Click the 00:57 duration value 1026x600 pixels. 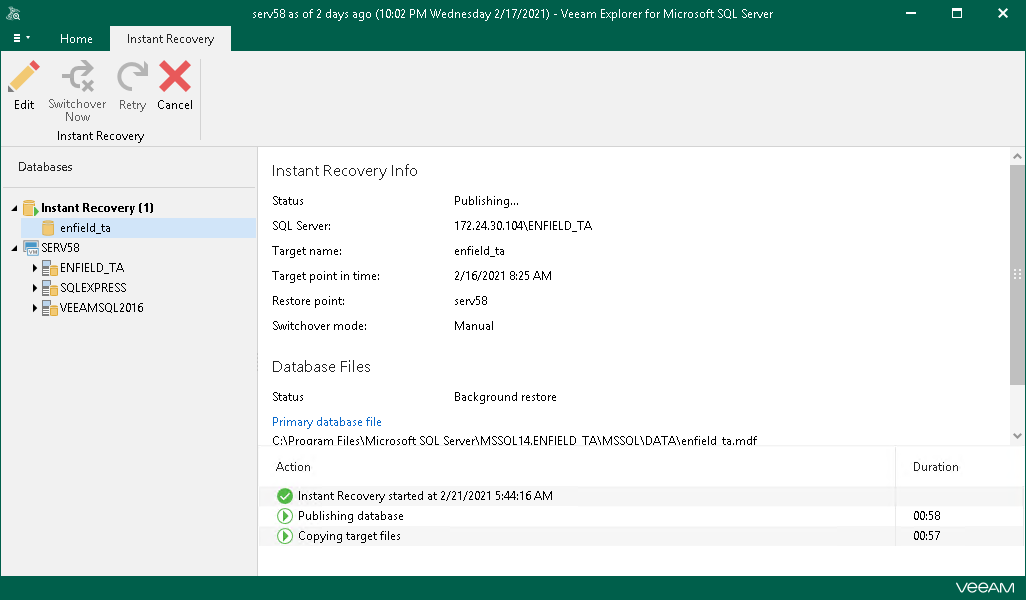pos(927,536)
